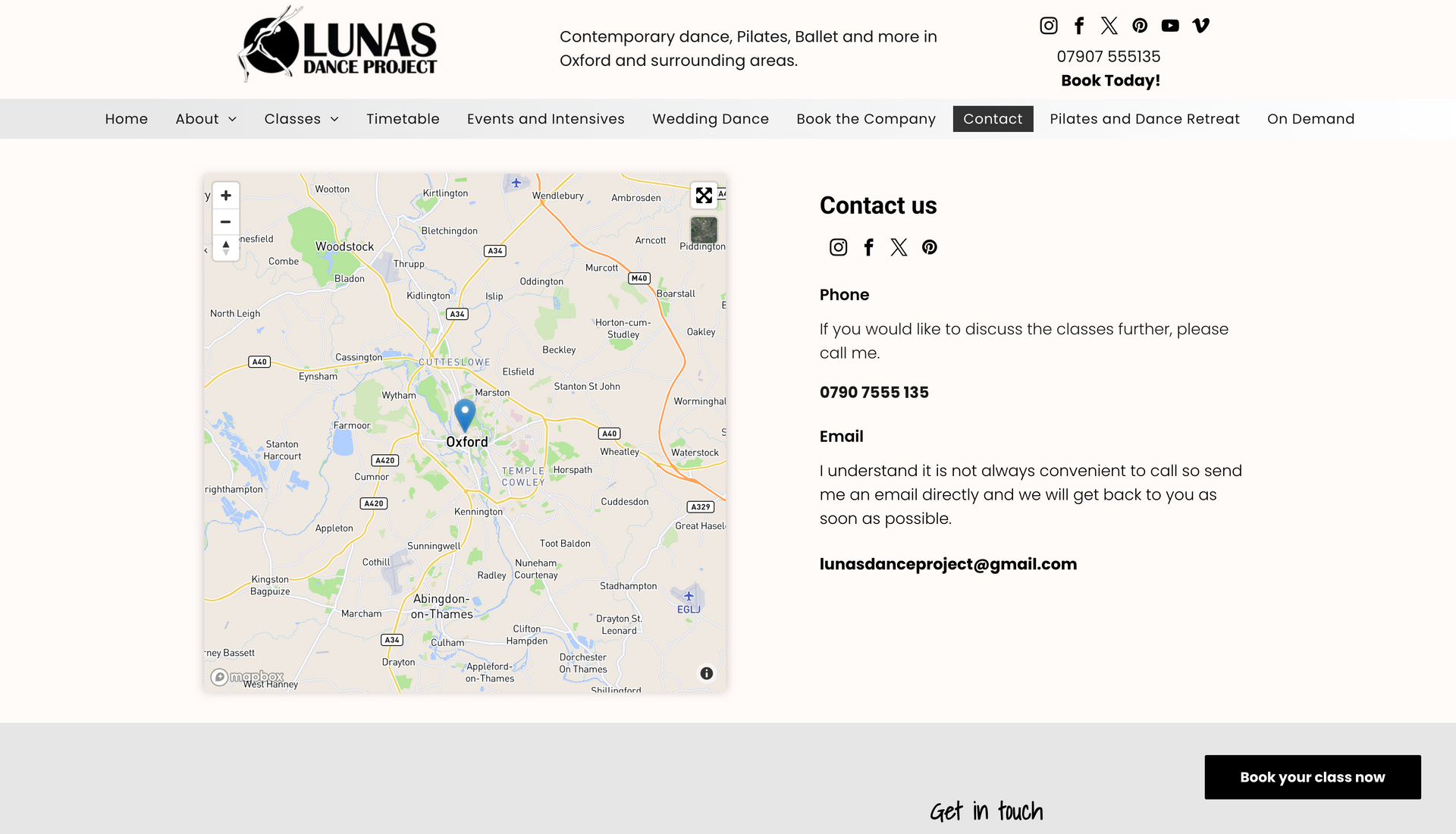Show the map attribution info

pos(707,673)
